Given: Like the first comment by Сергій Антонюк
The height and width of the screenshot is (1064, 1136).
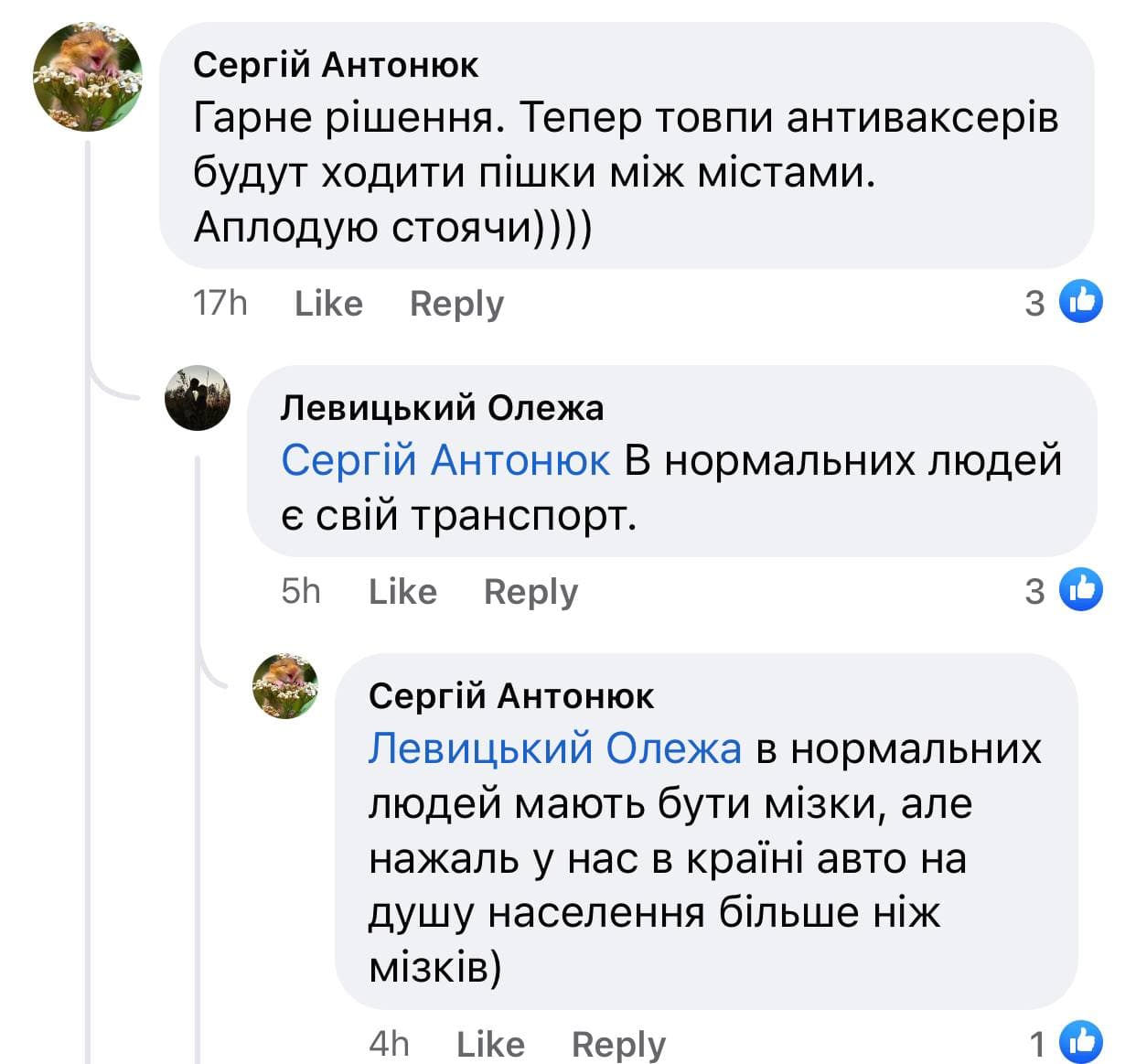Looking at the screenshot, I should coord(328,303).
